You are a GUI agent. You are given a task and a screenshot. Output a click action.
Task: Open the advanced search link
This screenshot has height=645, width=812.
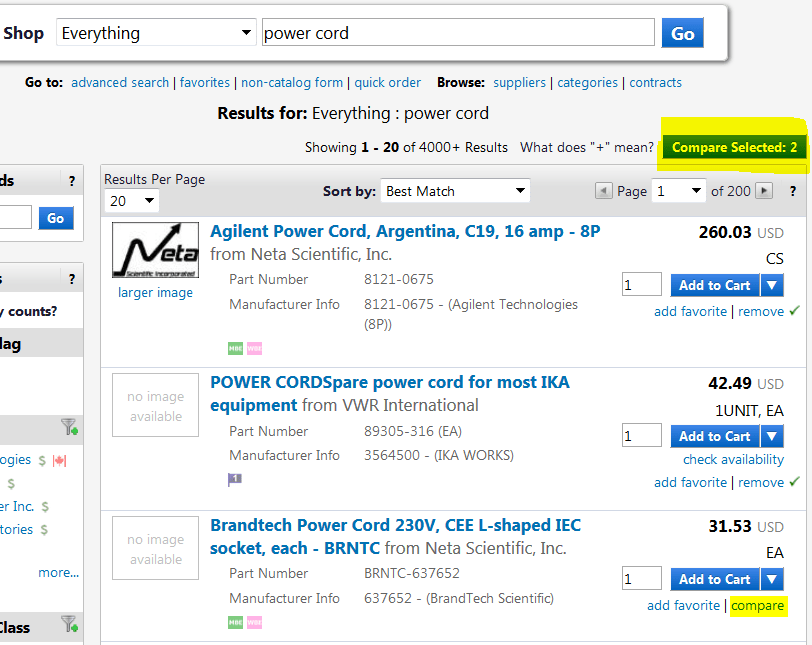[120, 82]
